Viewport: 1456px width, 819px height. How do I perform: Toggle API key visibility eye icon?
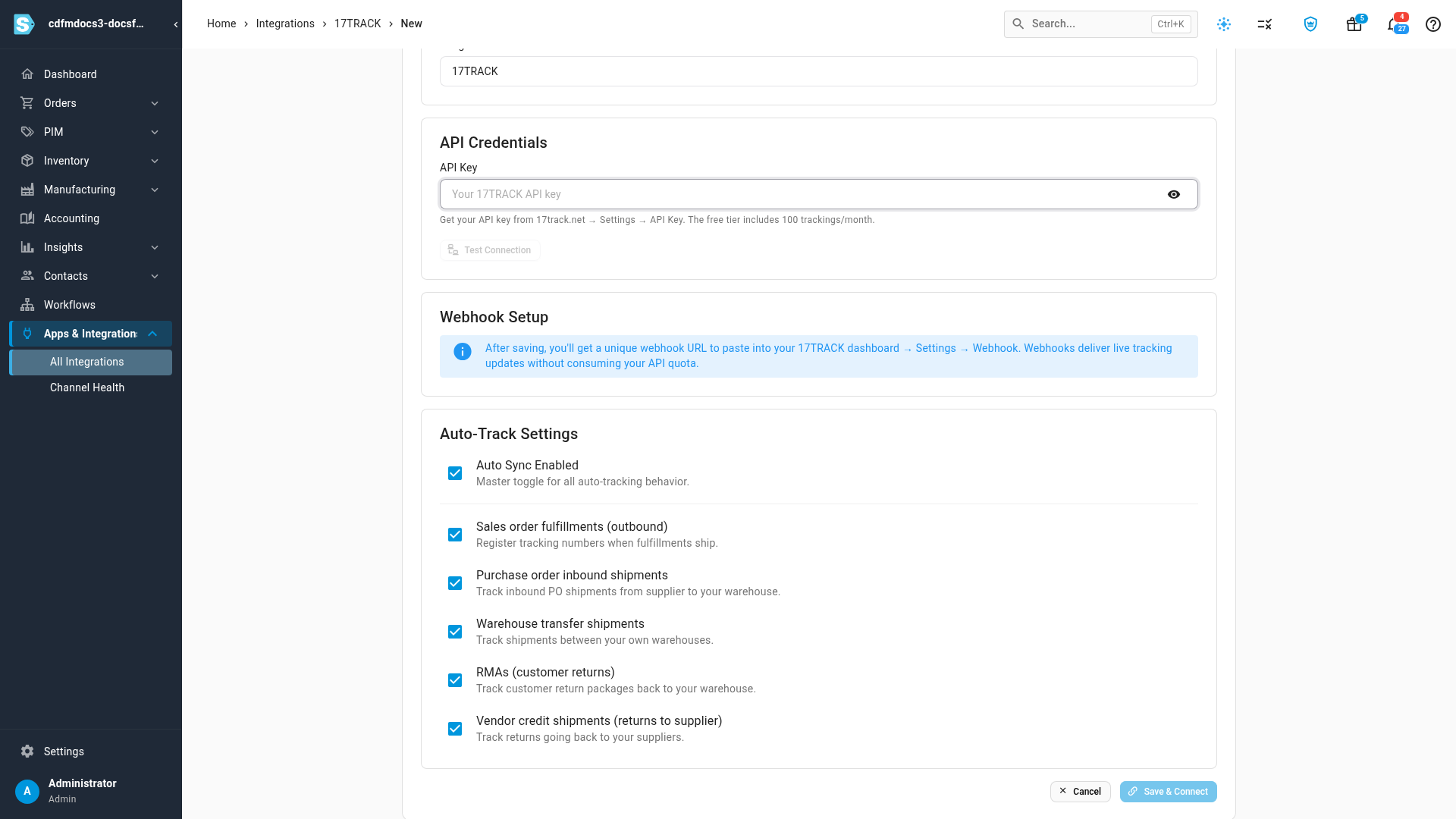[x=1174, y=195]
